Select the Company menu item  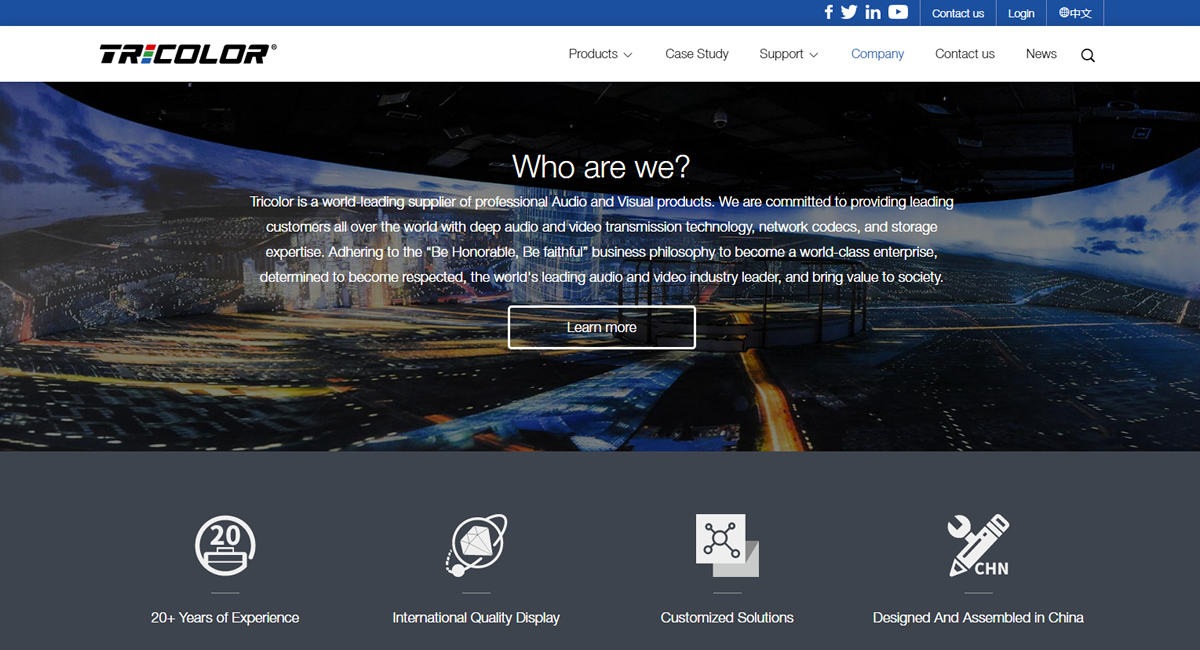tap(877, 54)
